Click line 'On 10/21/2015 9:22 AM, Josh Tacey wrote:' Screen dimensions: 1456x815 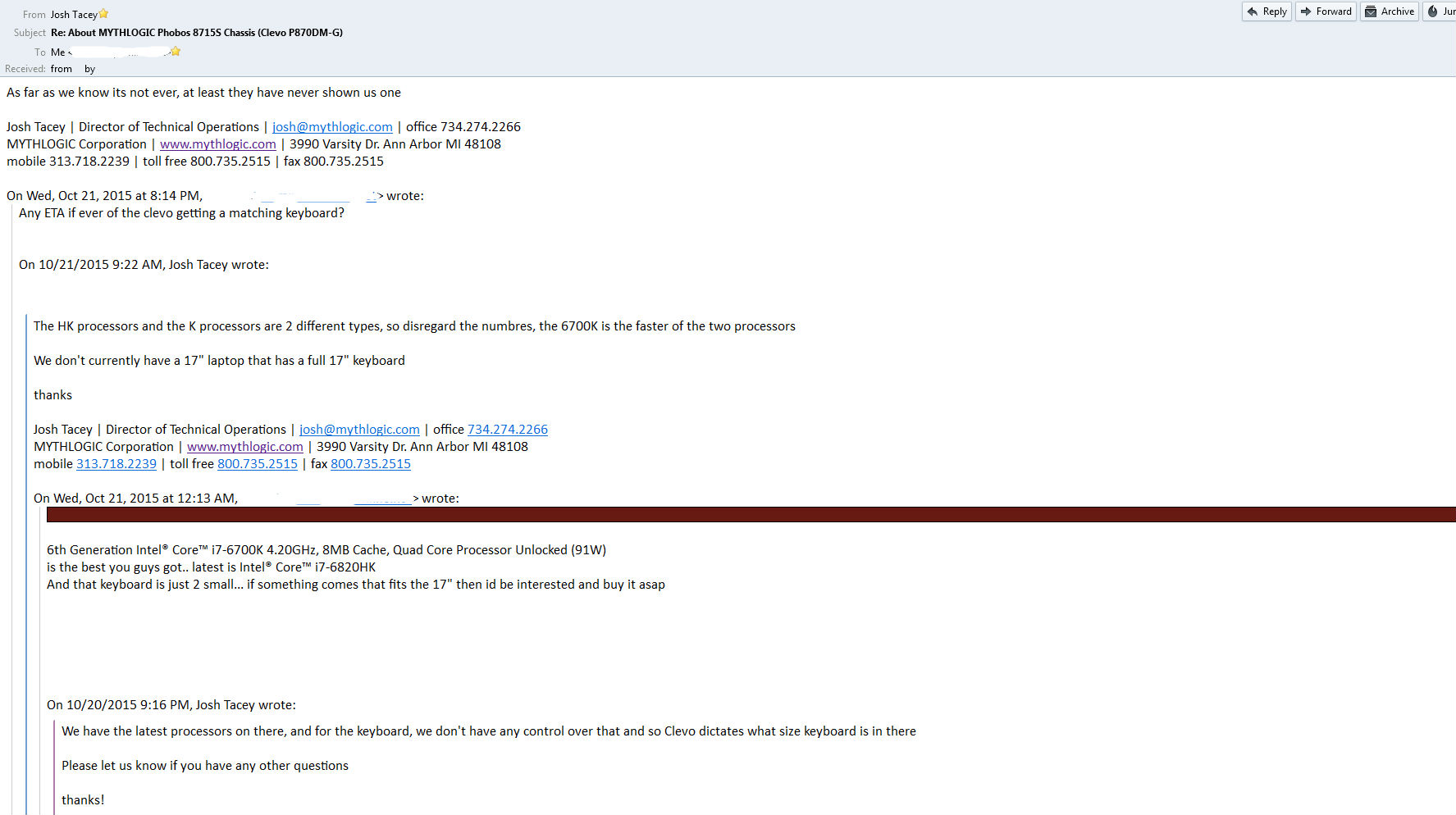click(x=144, y=265)
